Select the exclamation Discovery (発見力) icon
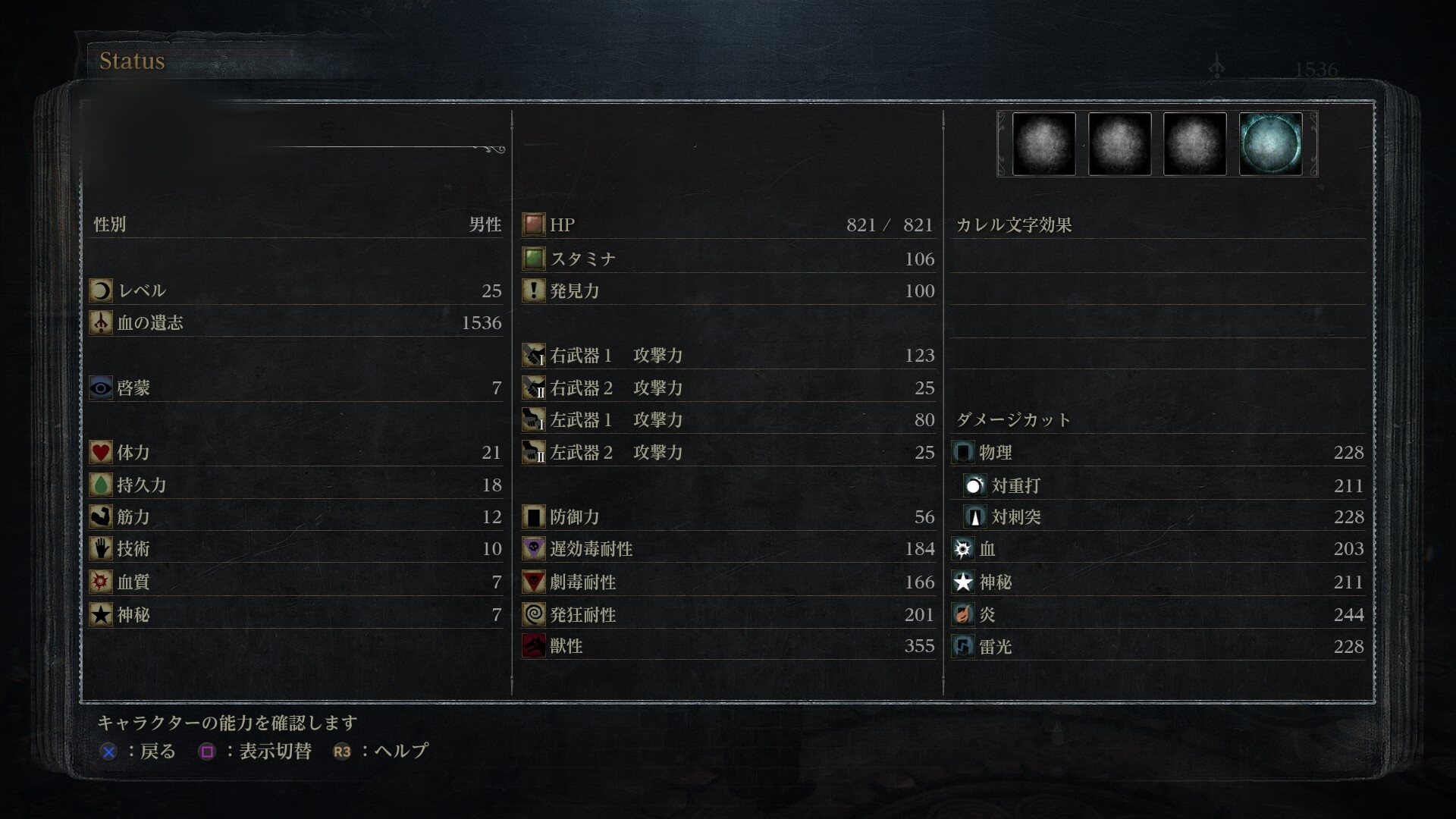This screenshot has height=819, width=1456. [534, 290]
